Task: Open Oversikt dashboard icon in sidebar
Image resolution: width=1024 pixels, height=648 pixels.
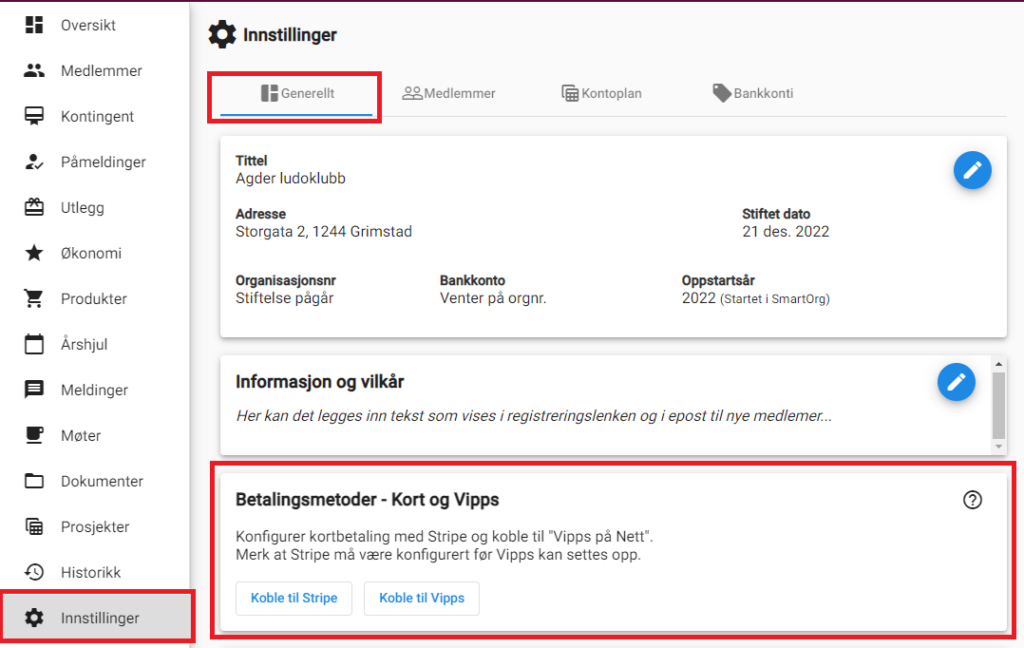Action: [x=34, y=25]
